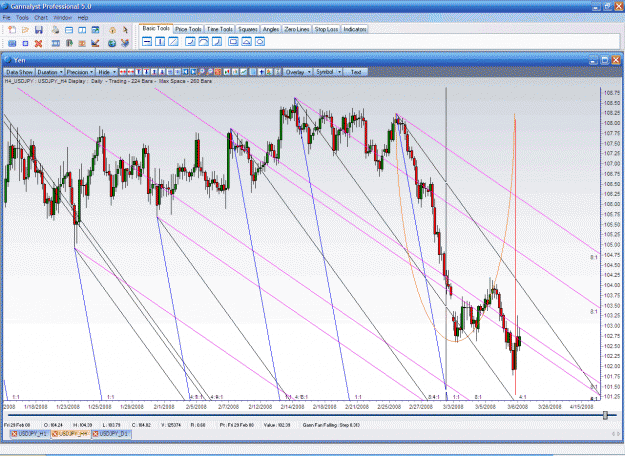Open the File menu
This screenshot has width=625, height=456.
(6, 18)
